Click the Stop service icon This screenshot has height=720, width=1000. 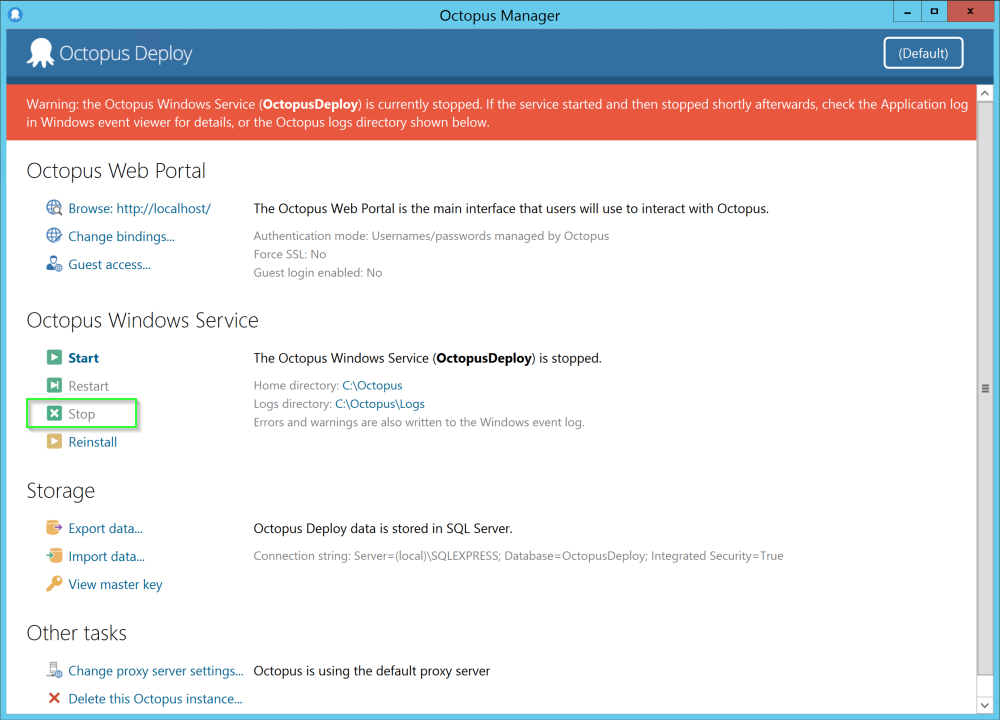click(x=54, y=413)
